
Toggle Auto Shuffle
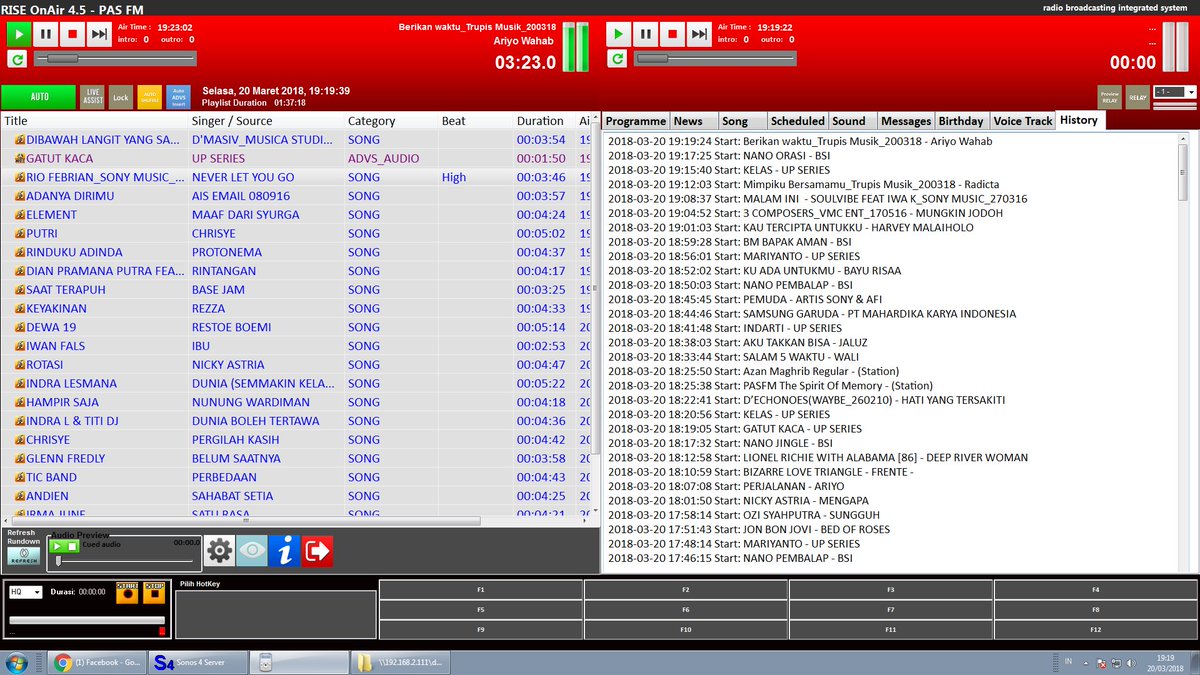[149, 97]
